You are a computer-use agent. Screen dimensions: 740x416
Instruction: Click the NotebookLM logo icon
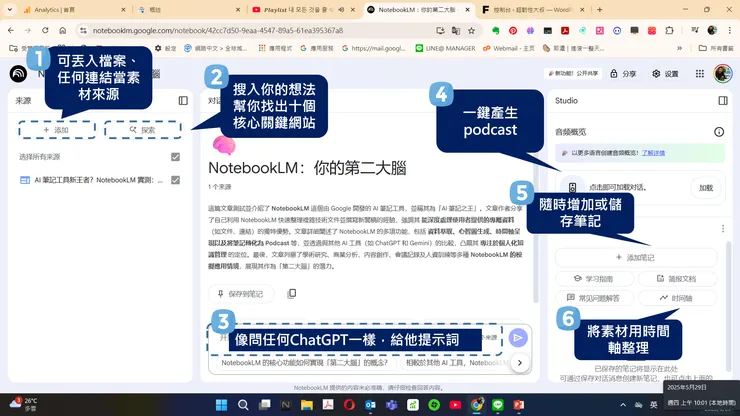18,74
